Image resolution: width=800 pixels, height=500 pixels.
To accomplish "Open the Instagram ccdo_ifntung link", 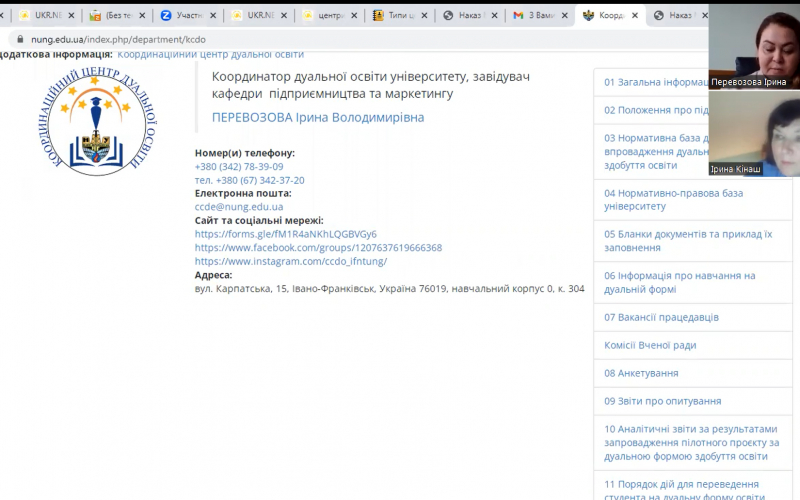I will point(291,261).
